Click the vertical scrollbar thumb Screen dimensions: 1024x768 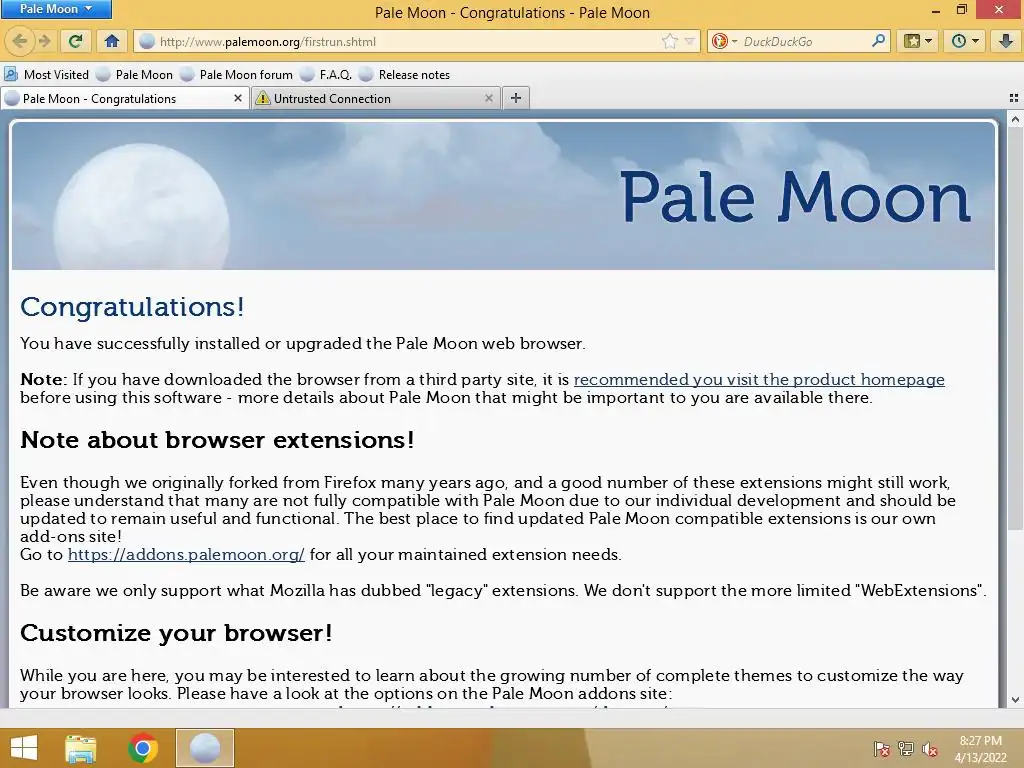coord(1015,329)
